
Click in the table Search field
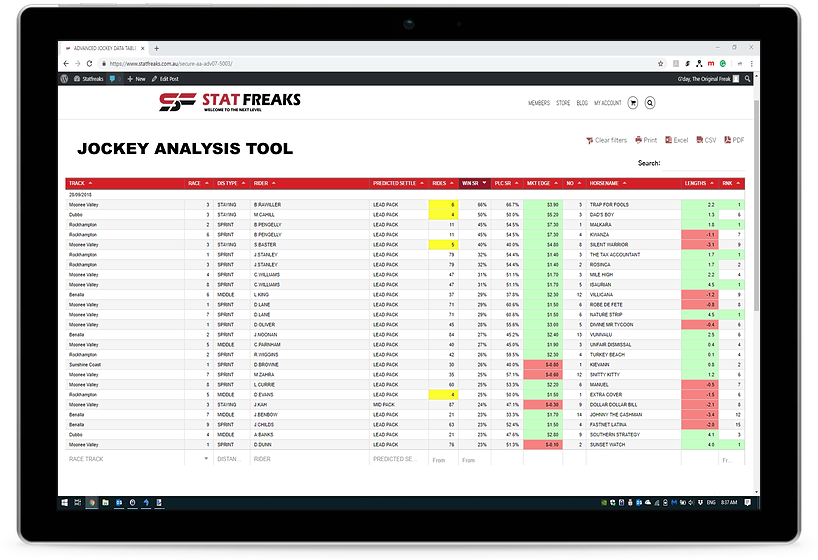click(703, 163)
